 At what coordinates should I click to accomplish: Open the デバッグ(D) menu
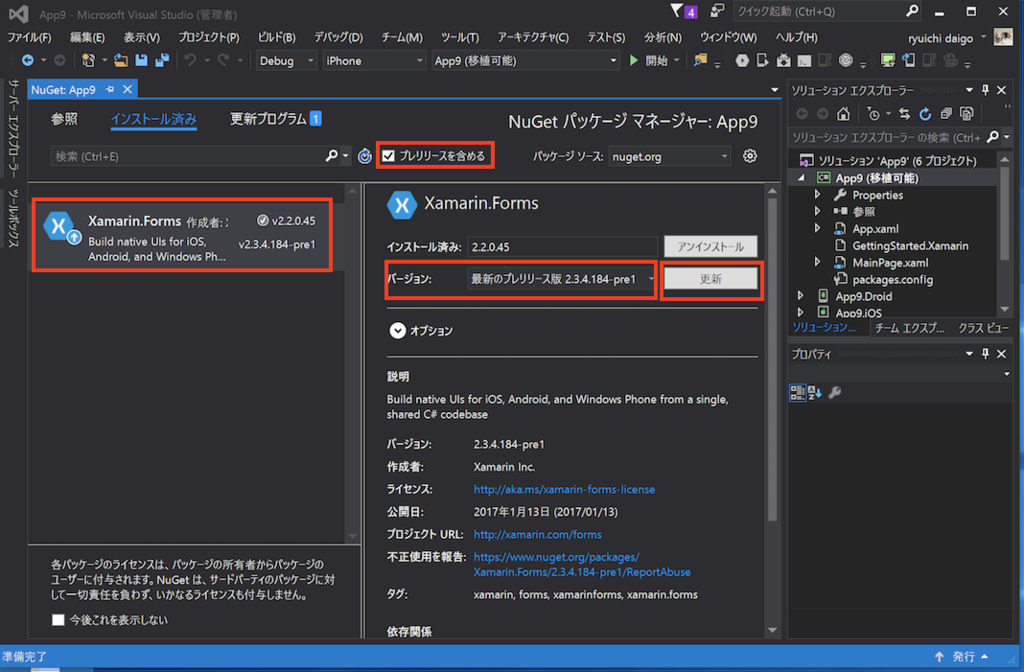click(338, 37)
